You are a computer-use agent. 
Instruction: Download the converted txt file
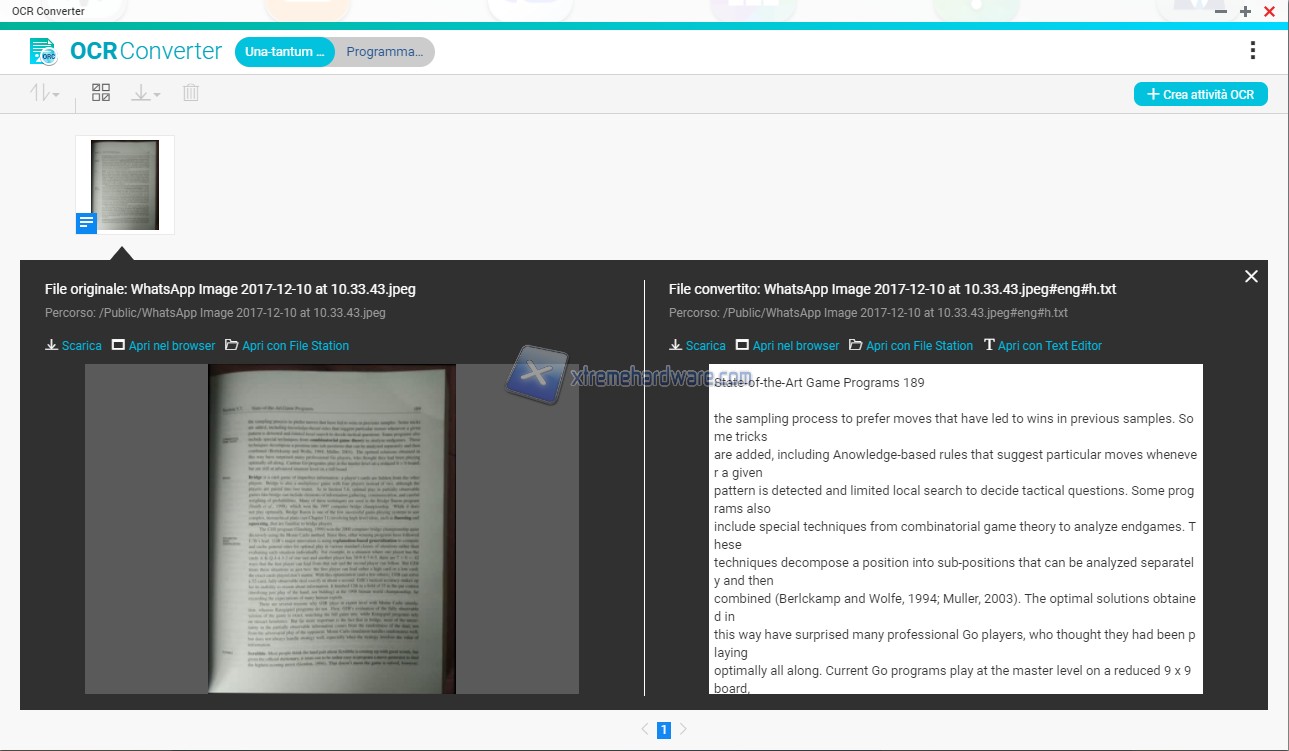tap(698, 345)
